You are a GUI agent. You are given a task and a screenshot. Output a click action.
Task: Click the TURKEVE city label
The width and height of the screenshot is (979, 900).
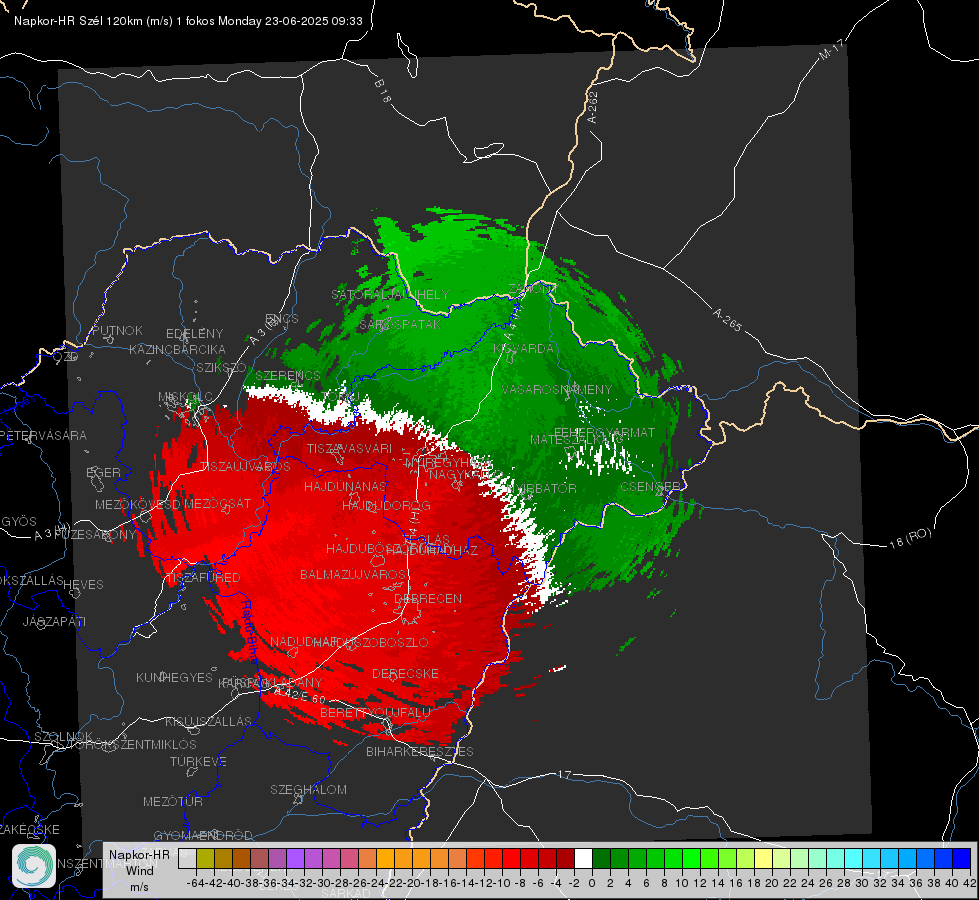[199, 761]
